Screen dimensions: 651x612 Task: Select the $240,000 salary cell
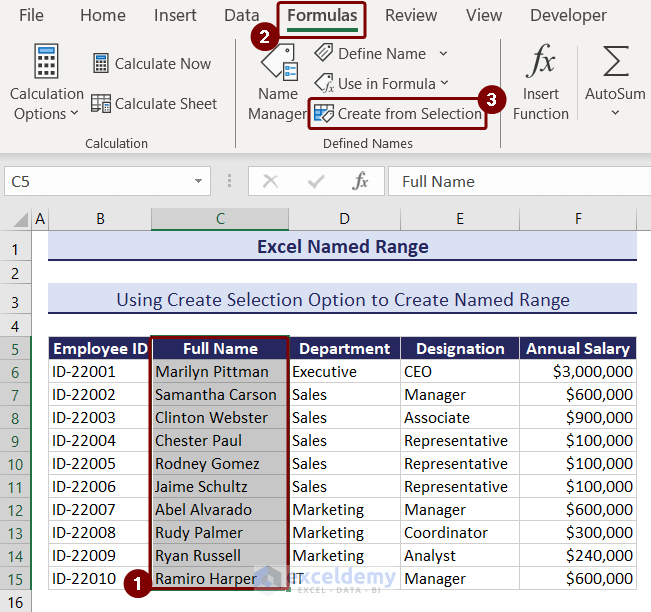point(578,555)
